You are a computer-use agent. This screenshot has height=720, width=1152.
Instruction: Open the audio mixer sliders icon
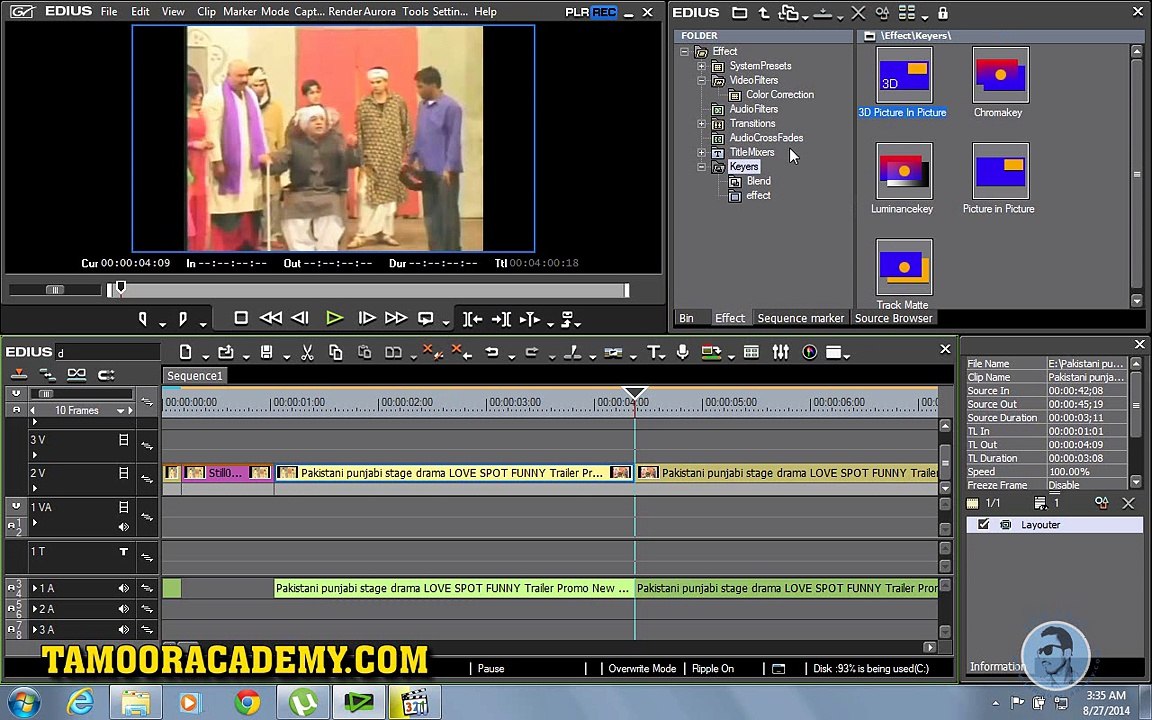click(780, 353)
